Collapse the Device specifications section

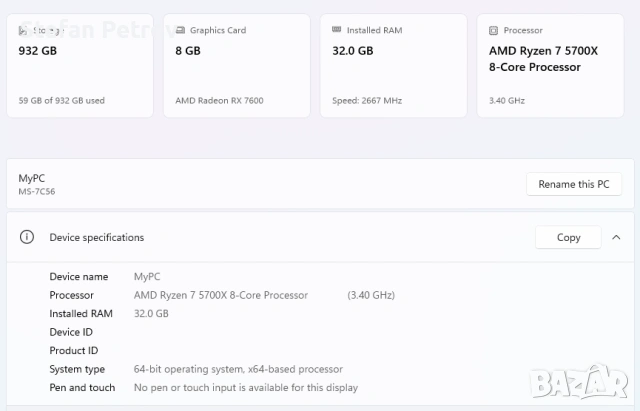click(x=616, y=237)
